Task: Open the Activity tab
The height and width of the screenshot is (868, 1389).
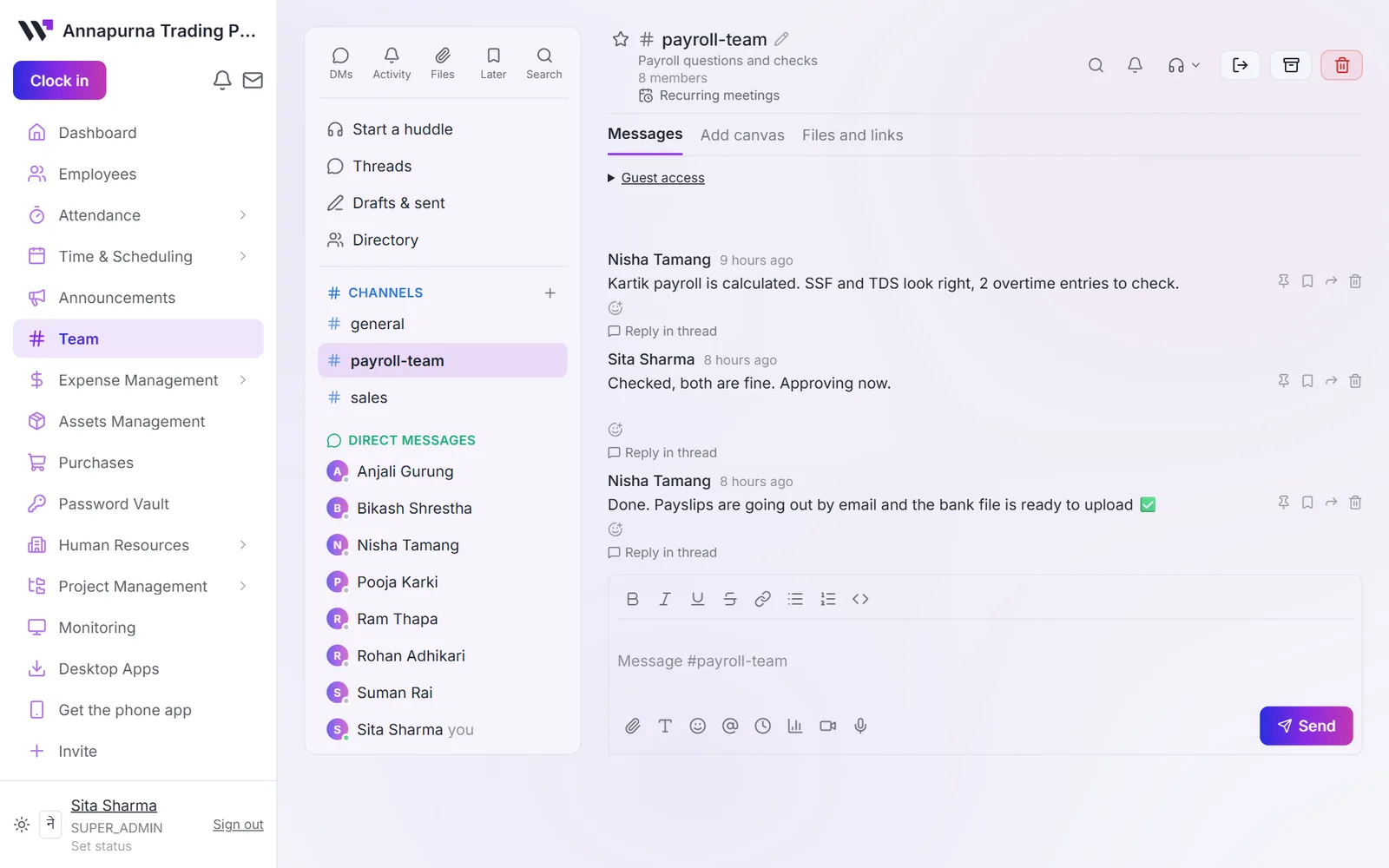Action: (392, 63)
